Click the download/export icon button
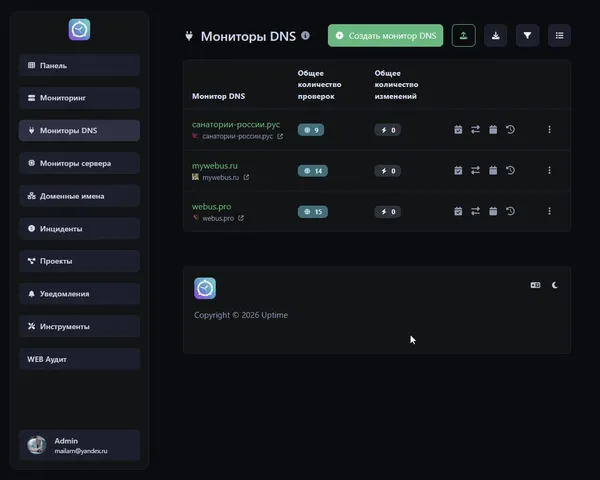Viewport: 600px width, 480px height. 495,36
